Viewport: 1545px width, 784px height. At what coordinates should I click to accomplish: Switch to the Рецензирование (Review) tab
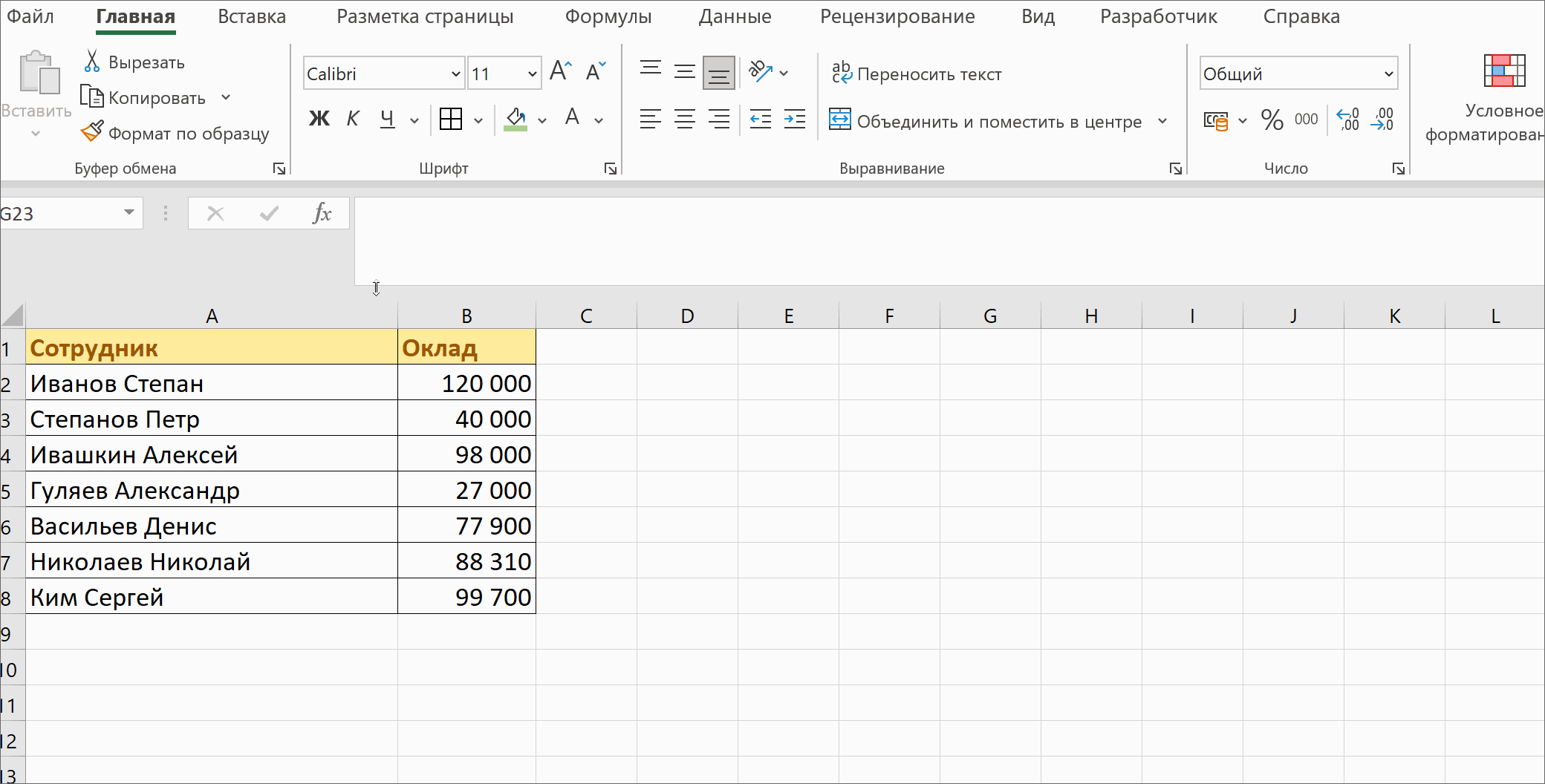tap(897, 16)
